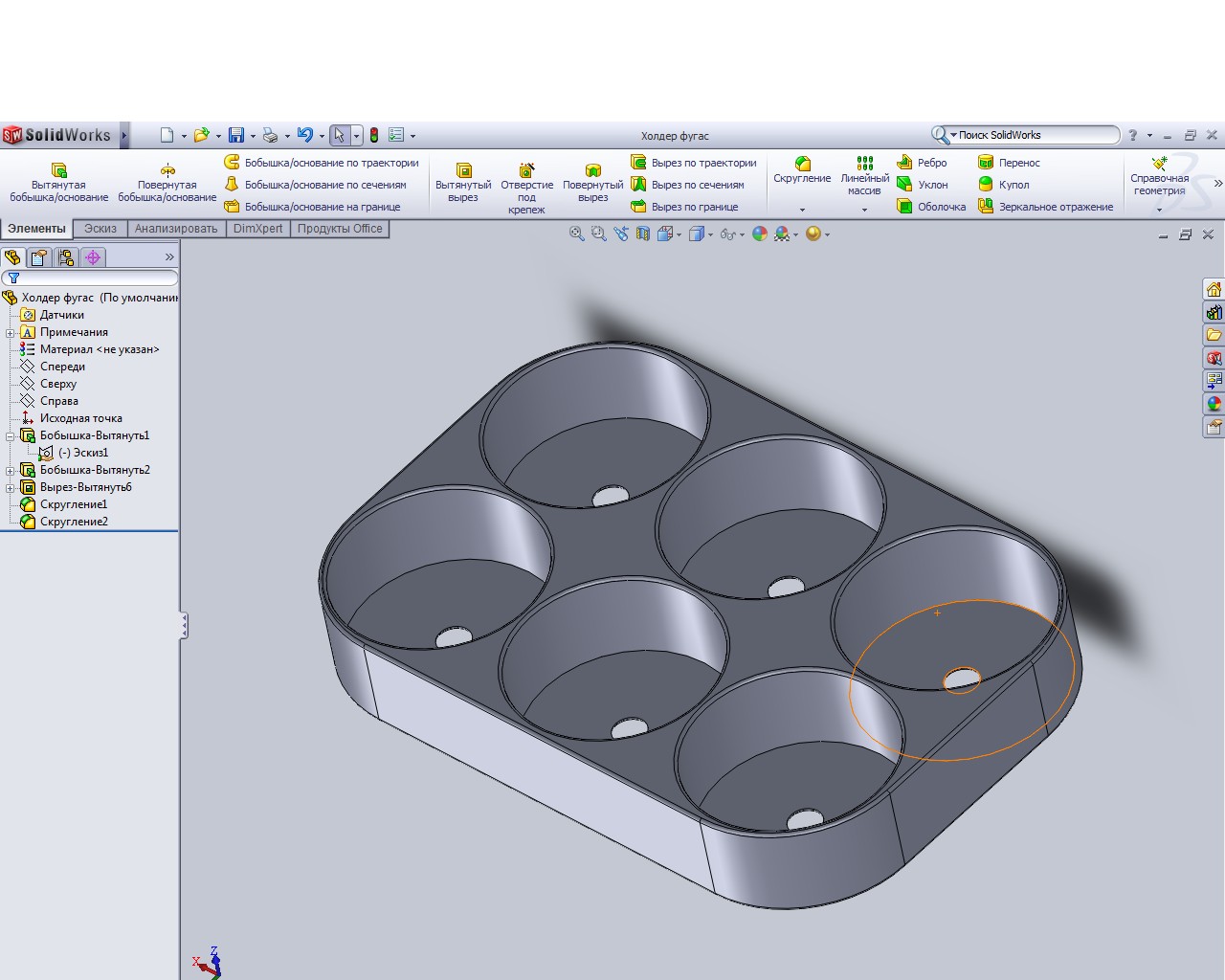Collapse the Бобышка-Вытянуть1 tree node
The width and height of the screenshot is (1225, 980).
(x=11, y=435)
